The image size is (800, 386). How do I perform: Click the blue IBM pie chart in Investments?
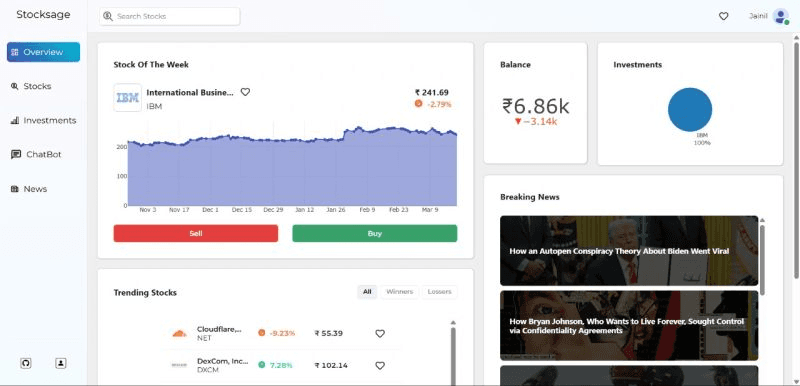pos(690,110)
